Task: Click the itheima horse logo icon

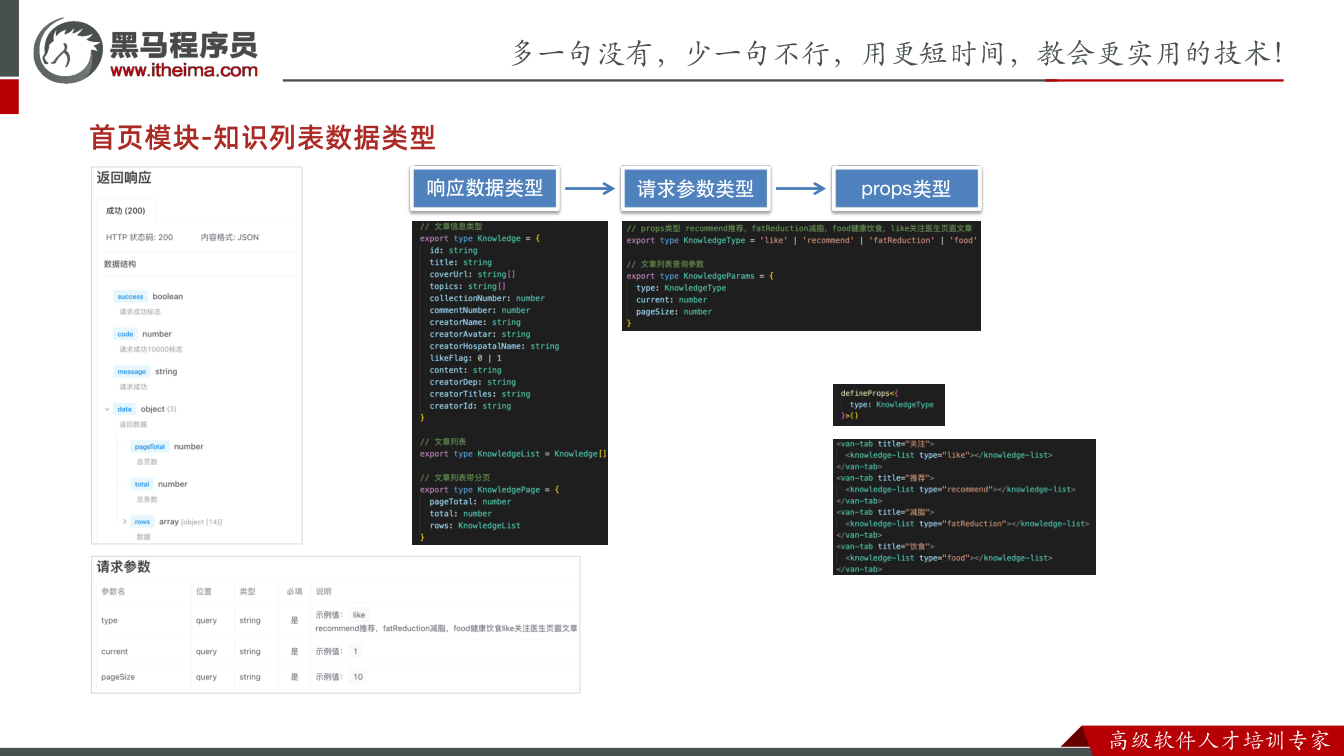Action: click(x=68, y=50)
